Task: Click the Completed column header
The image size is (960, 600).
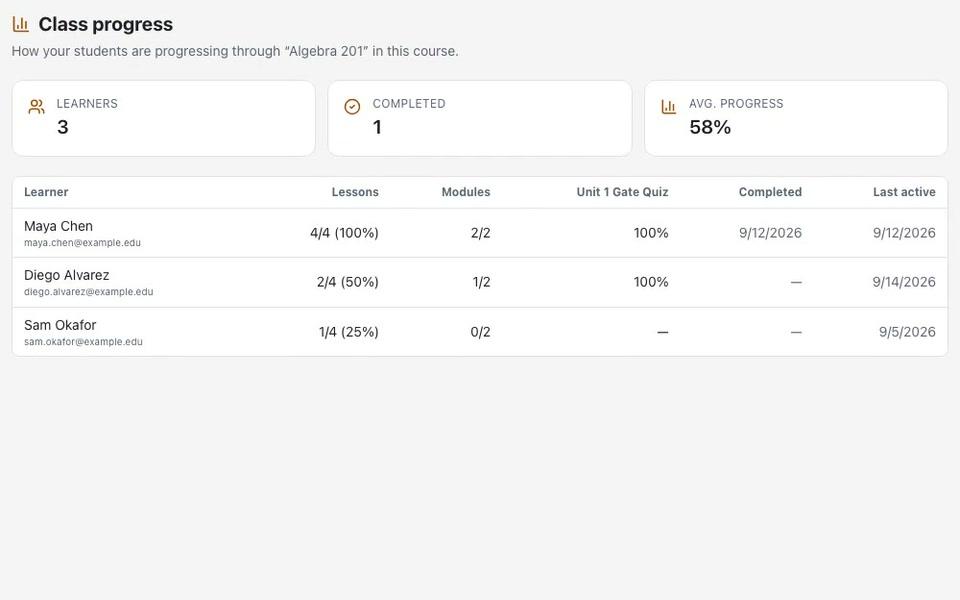Action: pyautogui.click(x=770, y=192)
